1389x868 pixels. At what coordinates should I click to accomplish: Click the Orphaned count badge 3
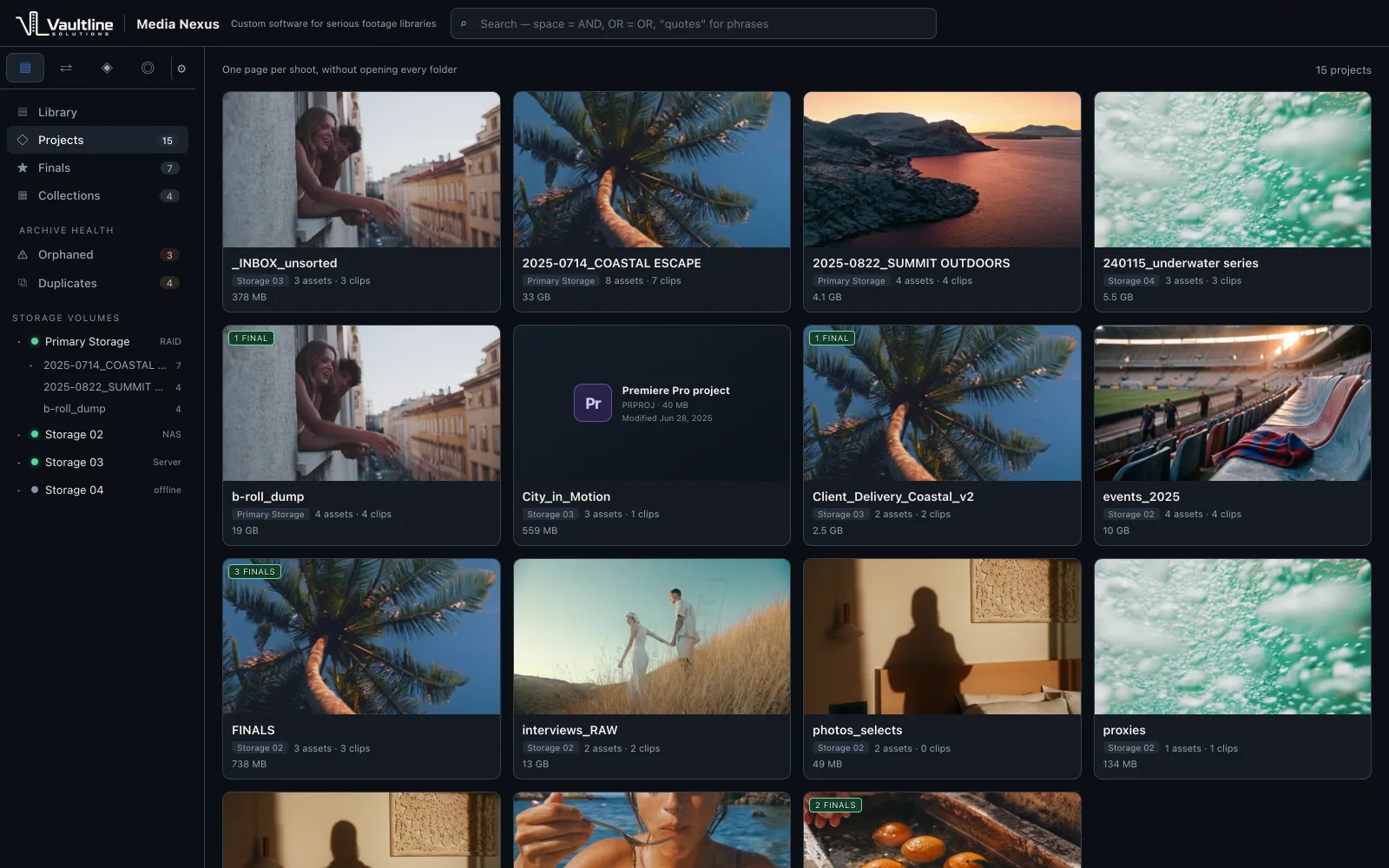point(169,255)
